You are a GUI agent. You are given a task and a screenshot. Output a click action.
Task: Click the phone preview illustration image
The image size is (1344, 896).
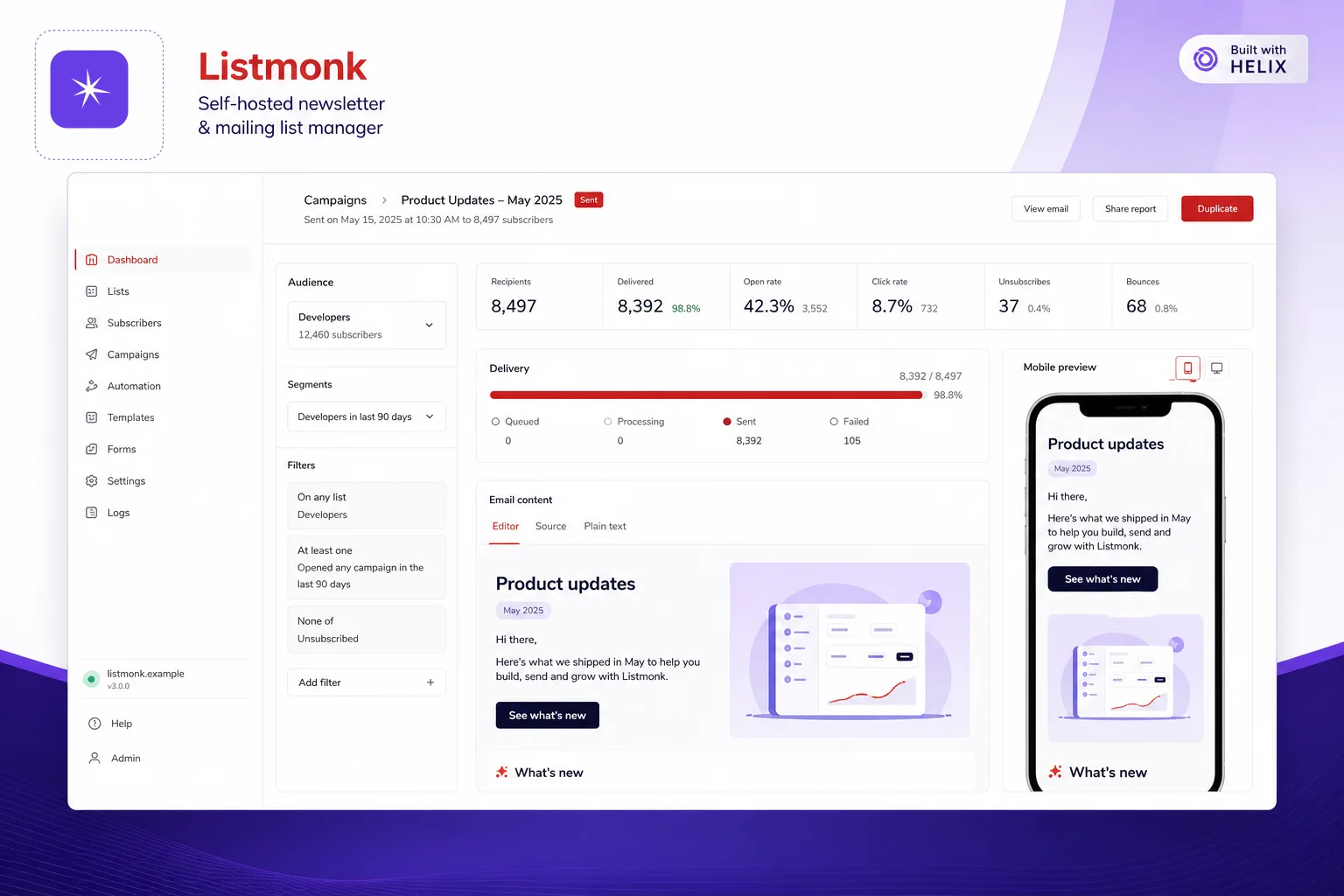click(1125, 678)
